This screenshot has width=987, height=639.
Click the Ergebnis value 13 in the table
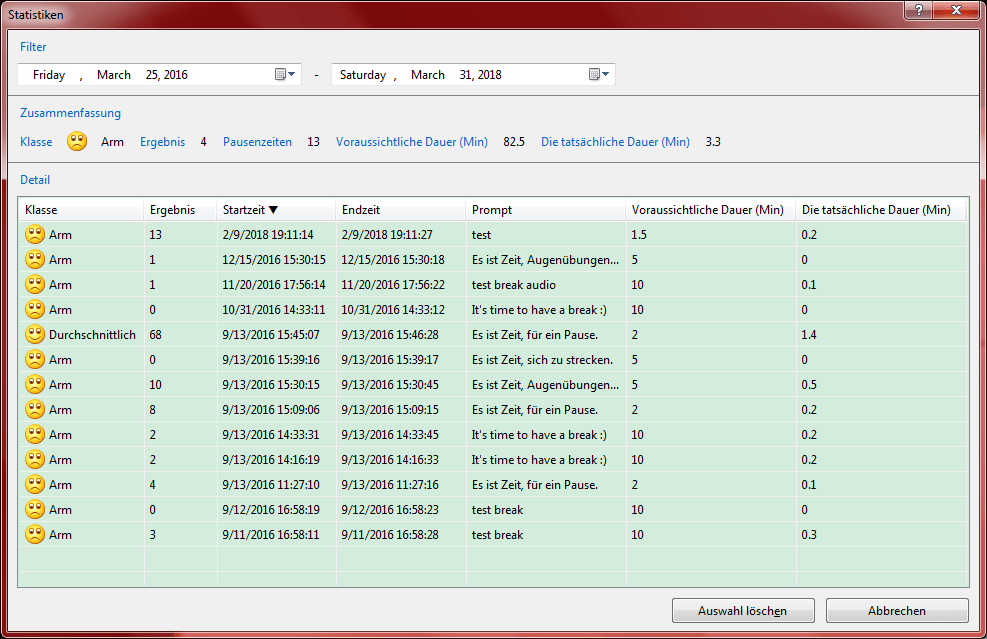[155, 234]
